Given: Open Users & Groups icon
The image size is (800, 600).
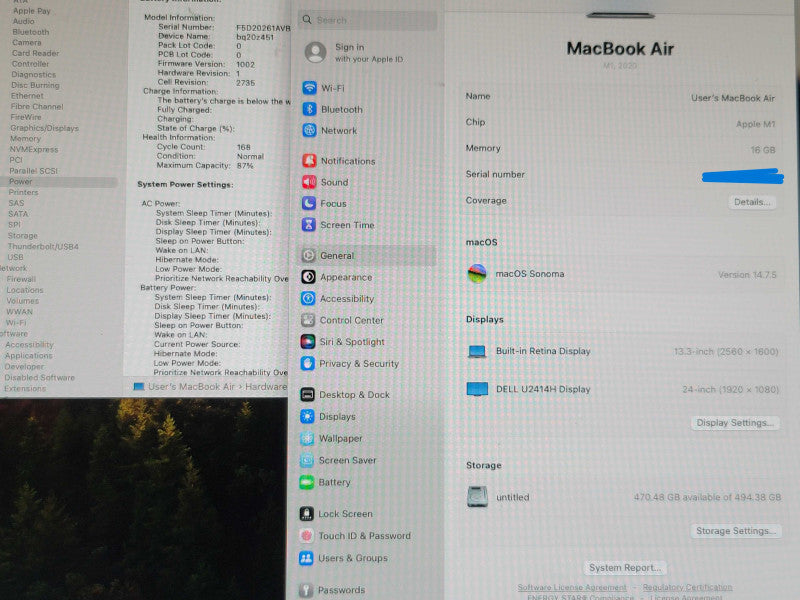Looking at the screenshot, I should (x=306, y=558).
